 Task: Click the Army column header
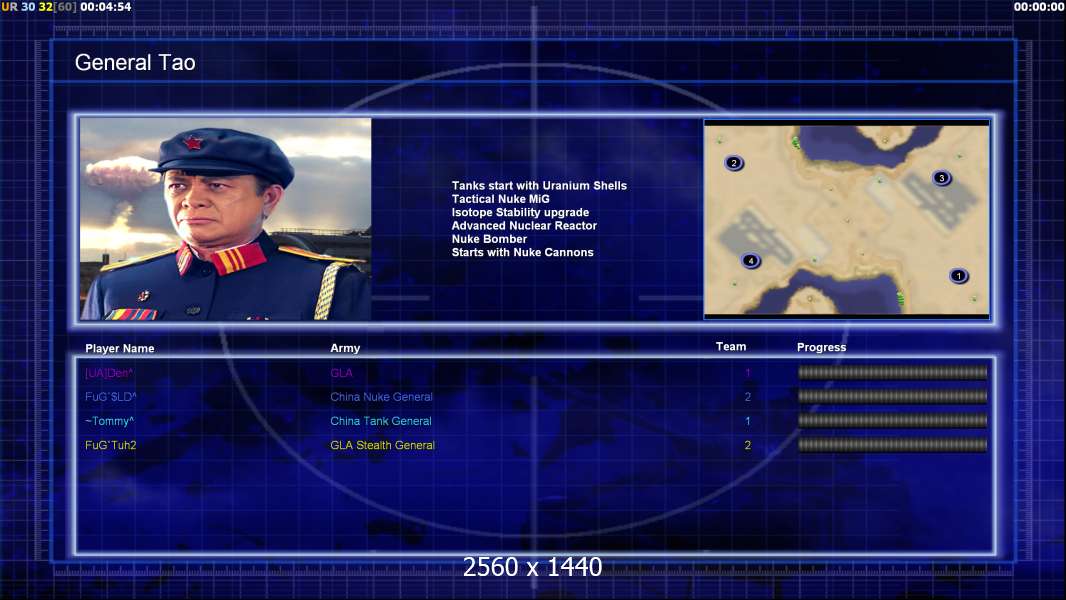(x=345, y=348)
